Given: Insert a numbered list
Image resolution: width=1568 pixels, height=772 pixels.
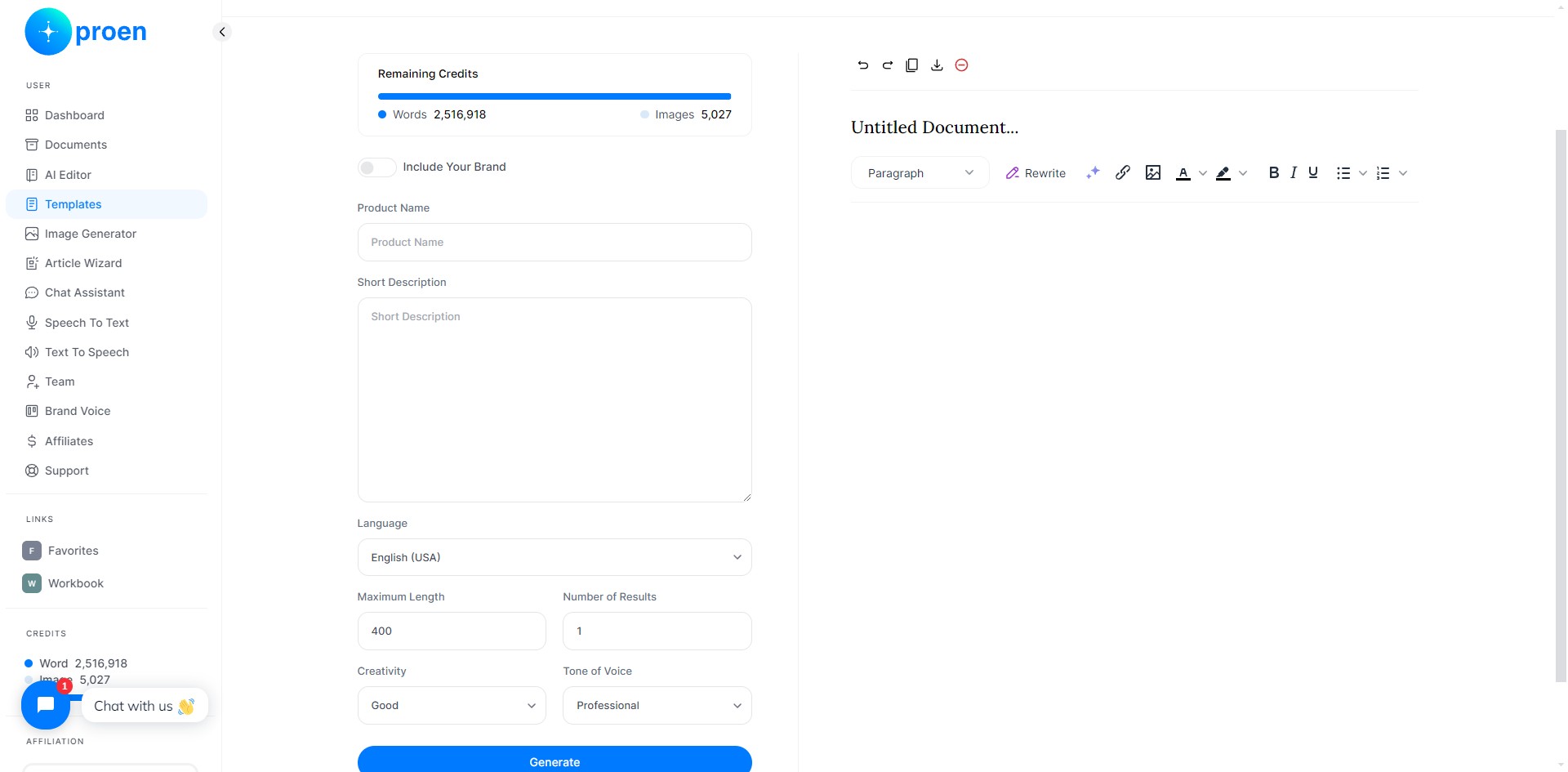Looking at the screenshot, I should point(1383,173).
